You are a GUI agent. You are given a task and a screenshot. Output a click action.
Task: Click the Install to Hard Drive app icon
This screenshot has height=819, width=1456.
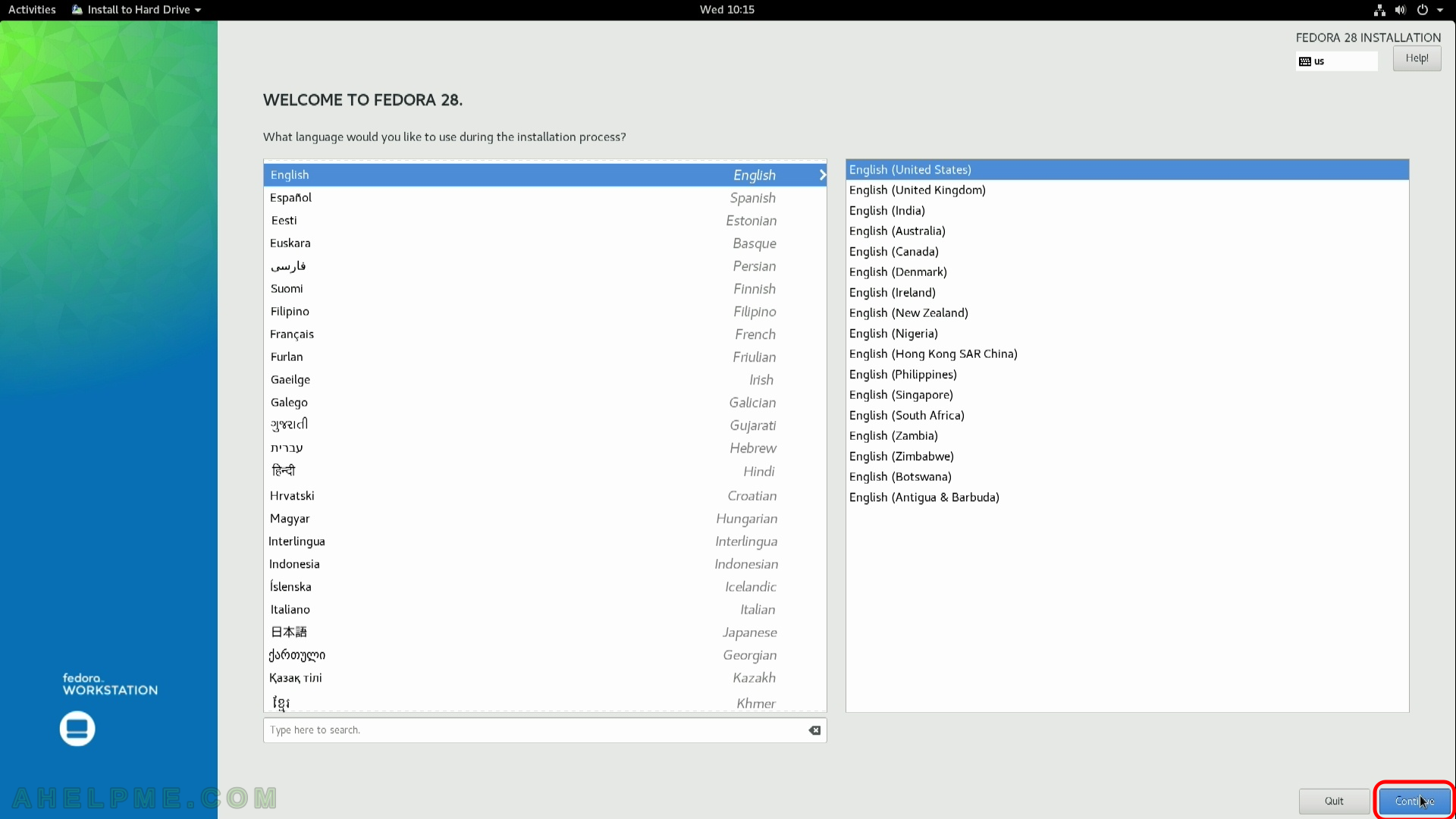coord(77,10)
